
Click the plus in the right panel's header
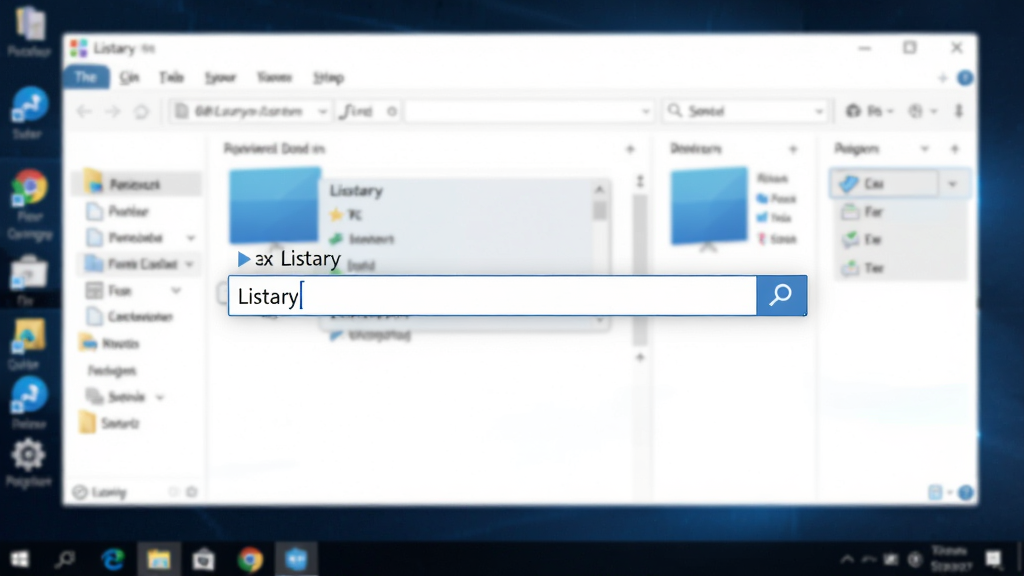tap(955, 150)
